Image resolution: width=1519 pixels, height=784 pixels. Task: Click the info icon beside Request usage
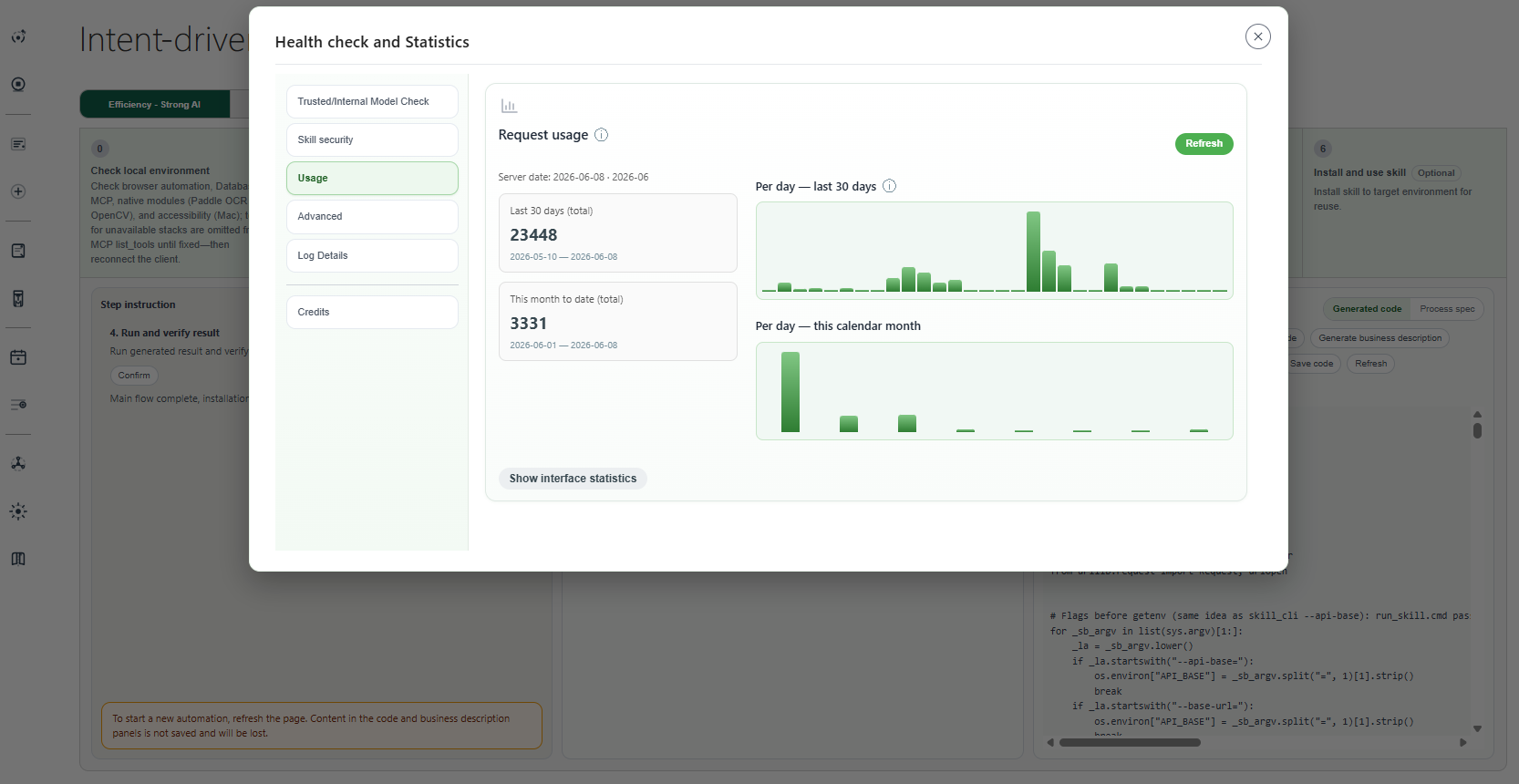tap(602, 135)
